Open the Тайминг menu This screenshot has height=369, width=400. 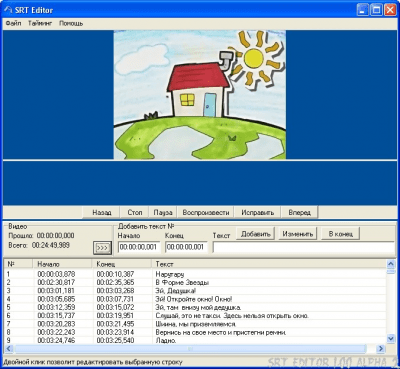click(x=40, y=23)
